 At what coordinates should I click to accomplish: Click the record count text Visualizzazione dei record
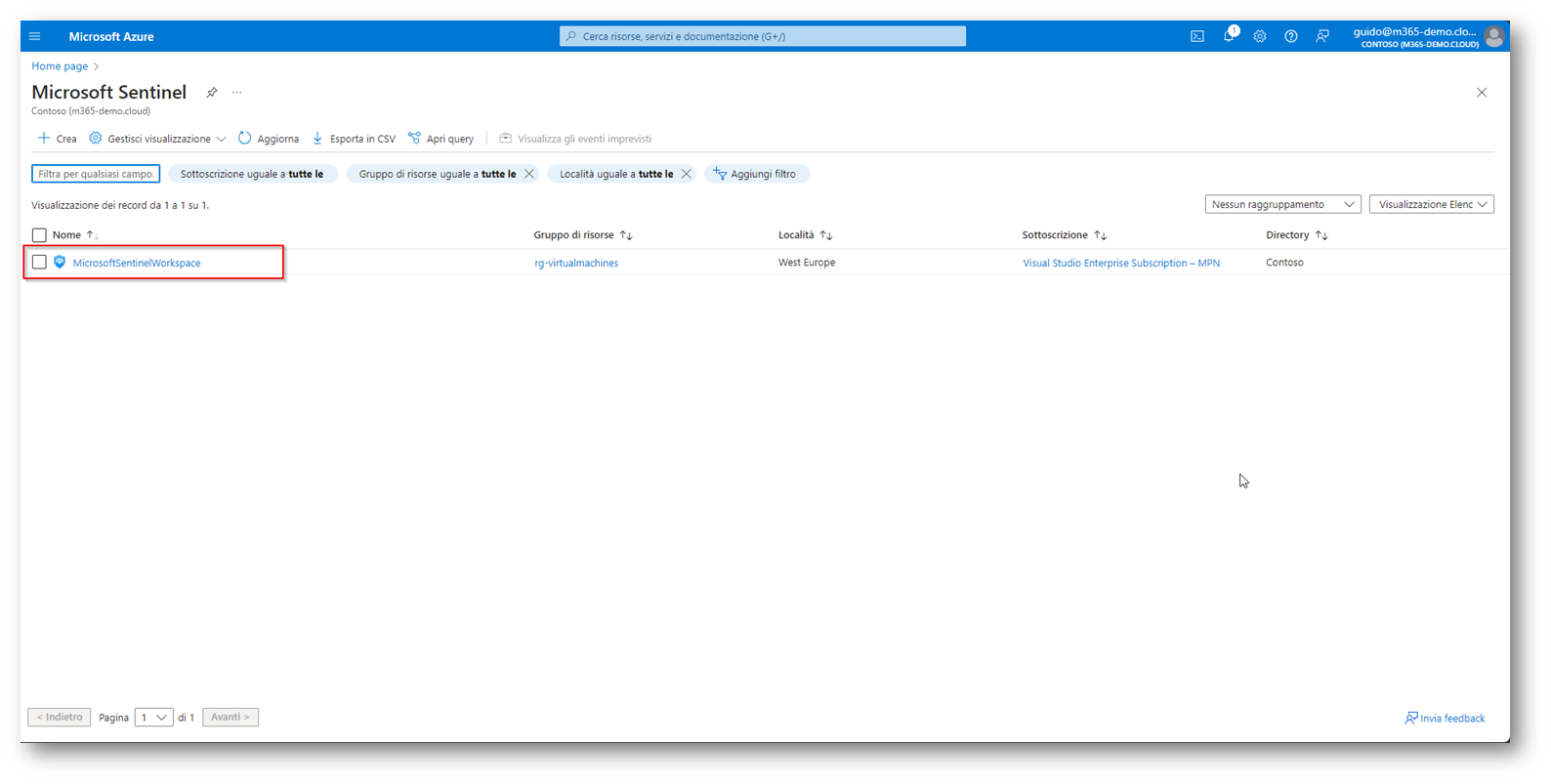click(x=120, y=205)
